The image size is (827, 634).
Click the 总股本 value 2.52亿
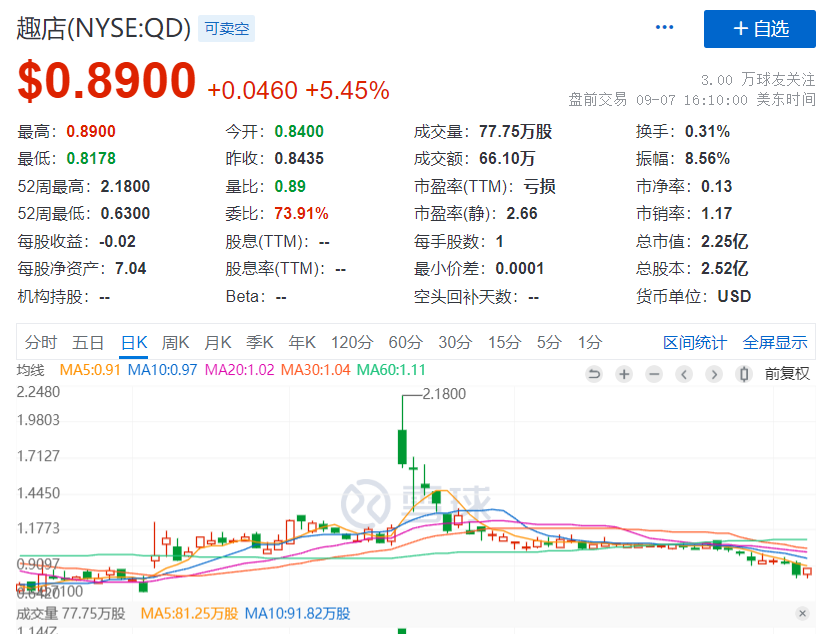coord(724,268)
